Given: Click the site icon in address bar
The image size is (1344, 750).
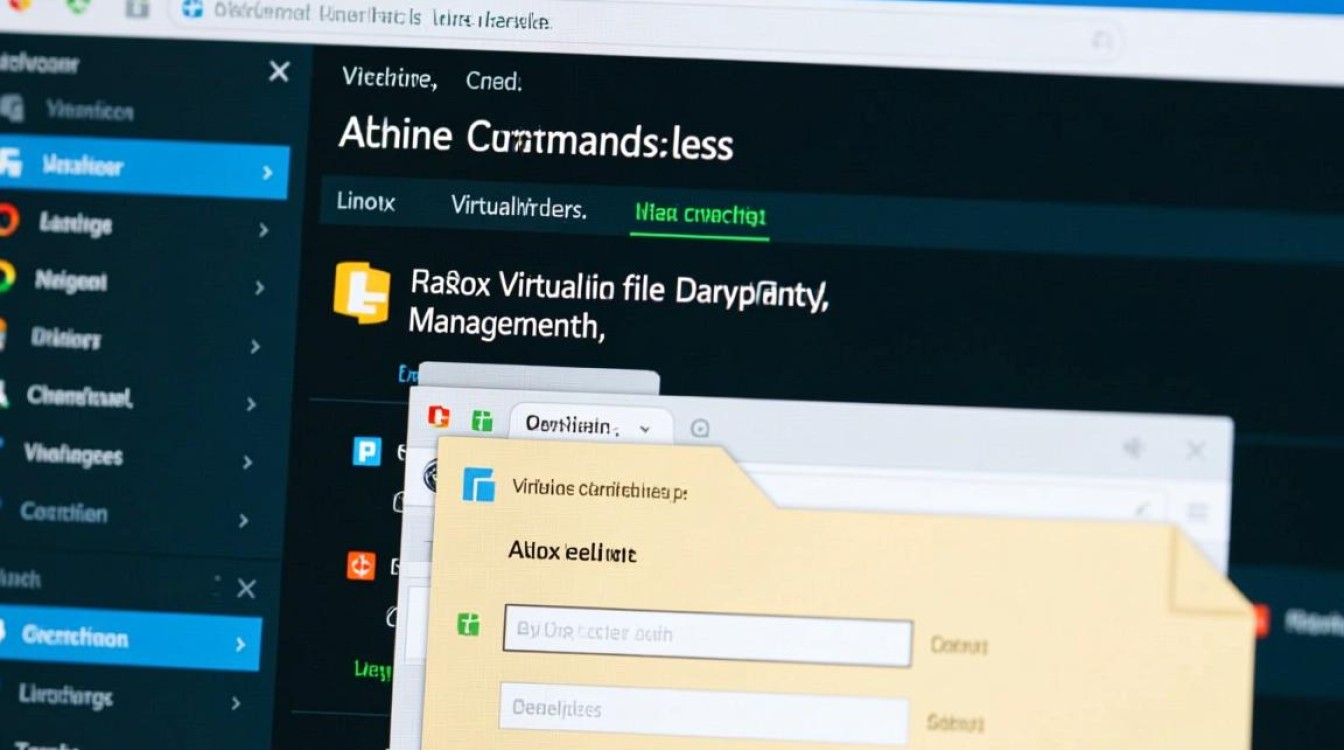Looking at the screenshot, I should point(193,11).
